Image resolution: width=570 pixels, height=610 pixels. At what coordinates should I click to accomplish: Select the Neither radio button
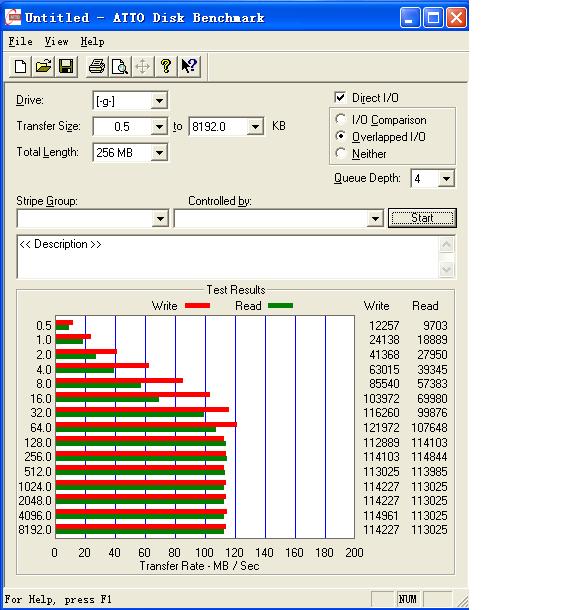point(341,153)
